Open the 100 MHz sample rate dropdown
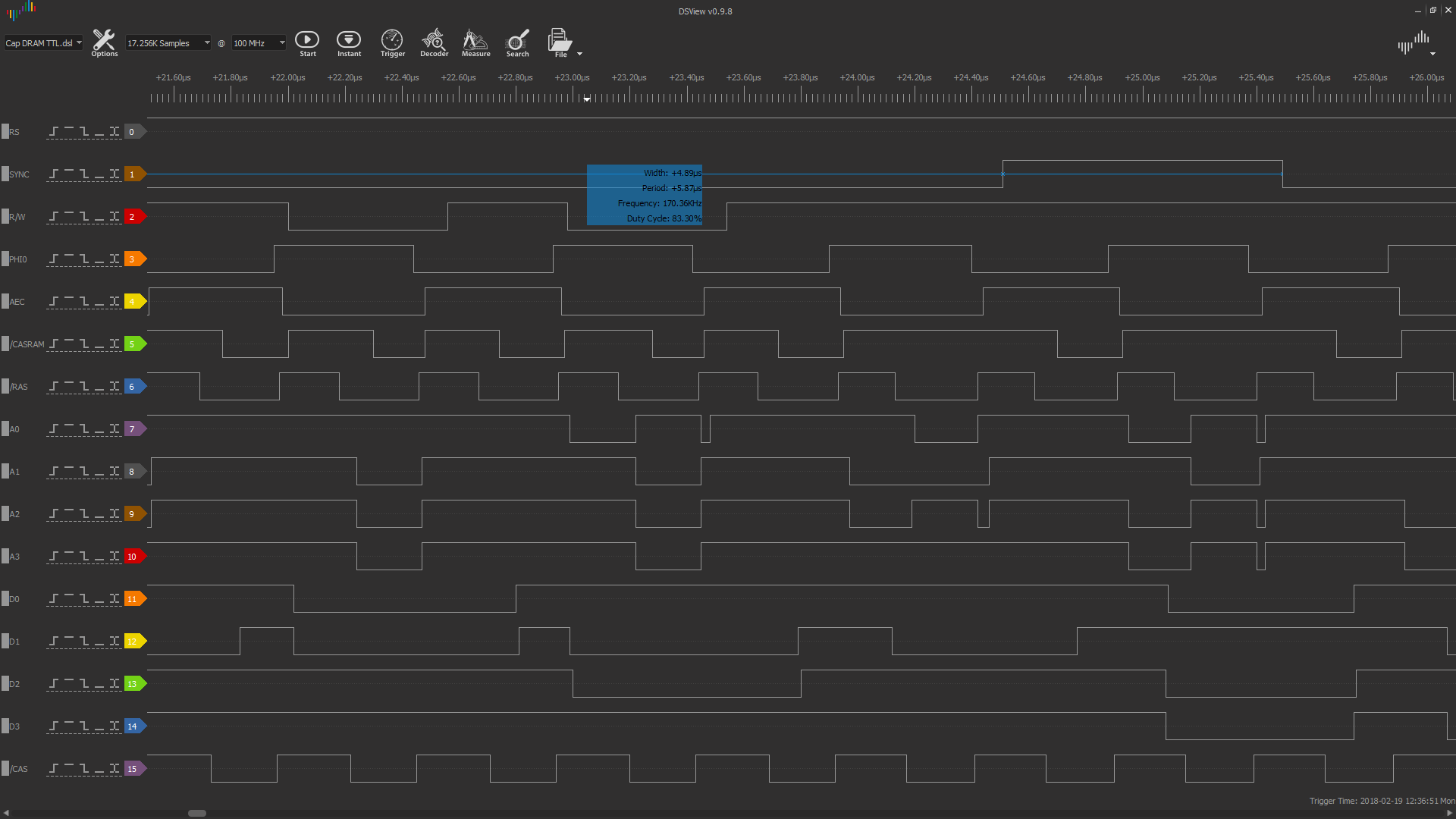This screenshot has width=1456, height=819. pos(259,43)
